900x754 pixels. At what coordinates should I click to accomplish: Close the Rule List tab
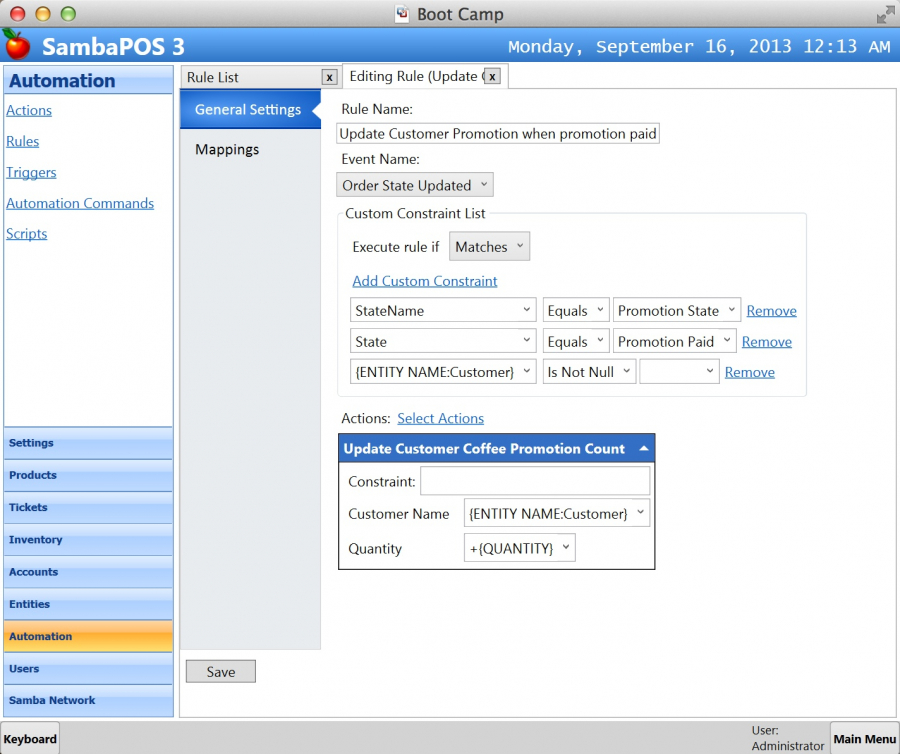pyautogui.click(x=329, y=77)
